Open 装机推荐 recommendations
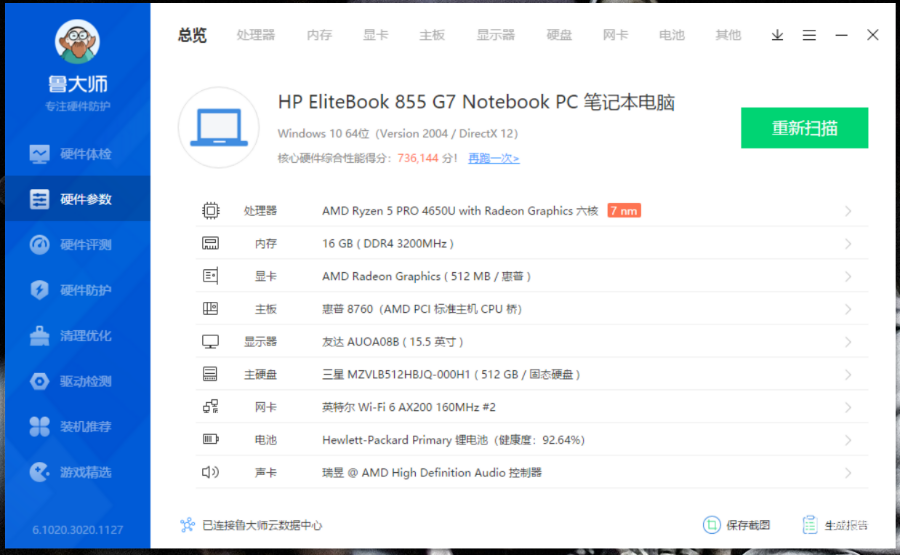Viewport: 900px width, 555px height. (x=77, y=426)
